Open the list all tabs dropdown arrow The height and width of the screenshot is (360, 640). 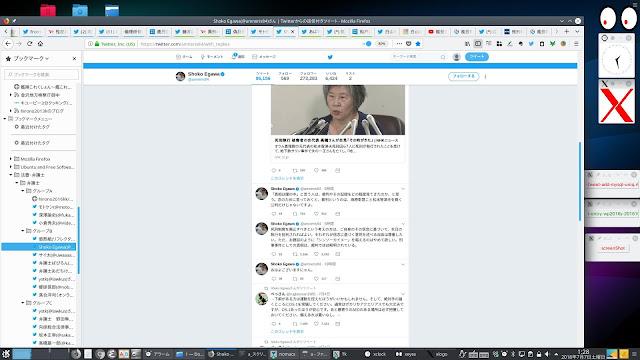point(577,31)
